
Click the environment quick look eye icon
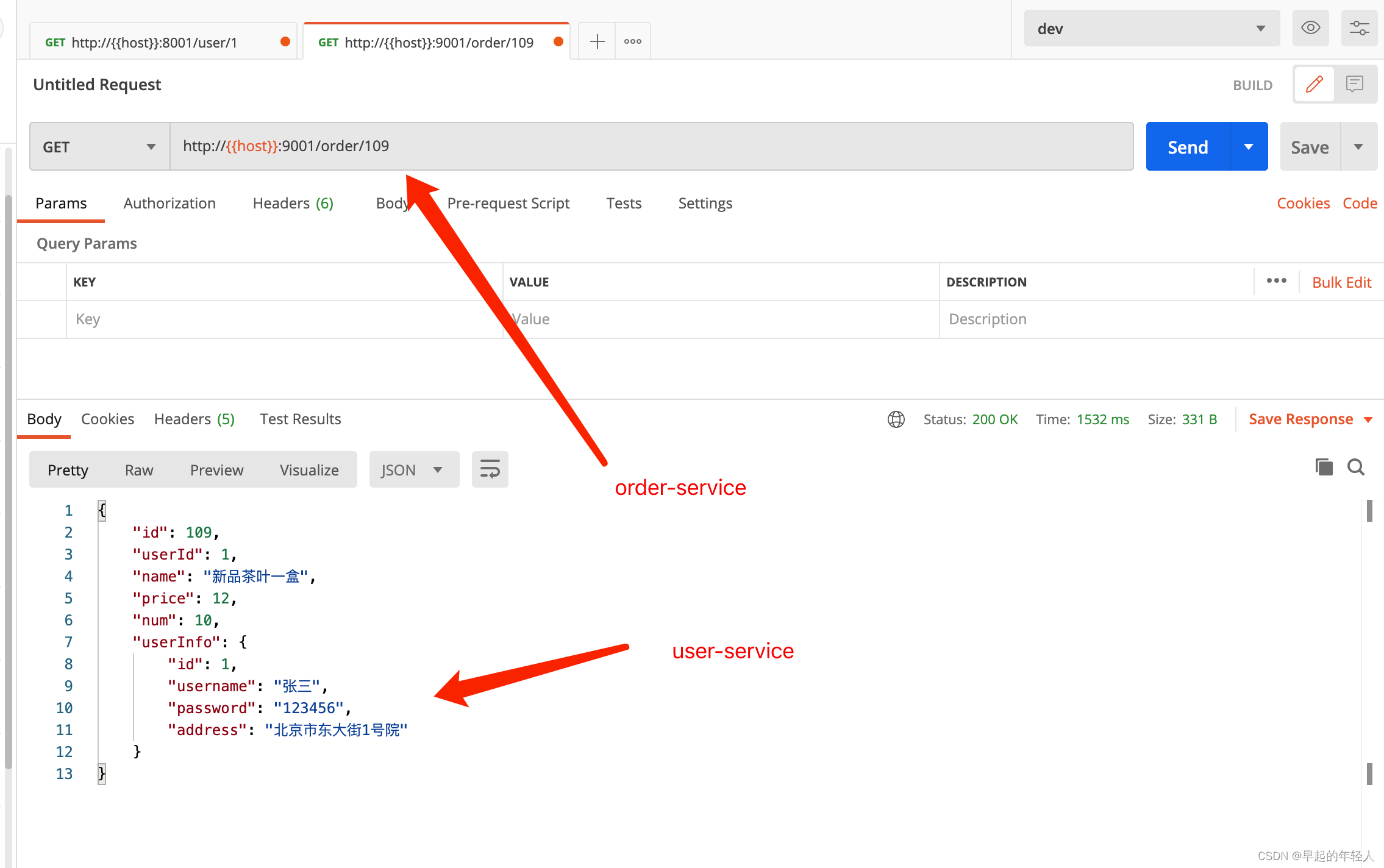click(x=1310, y=28)
